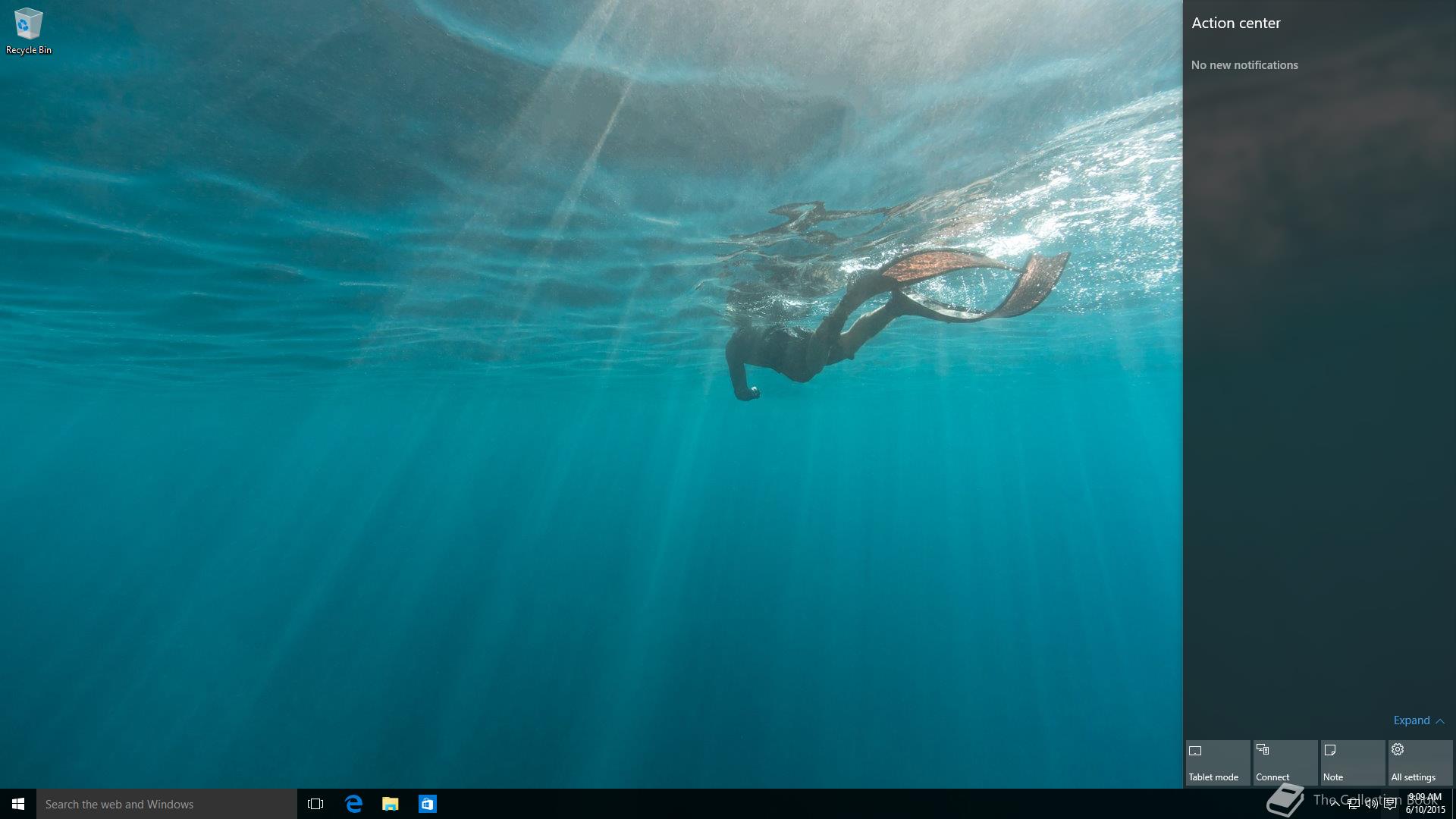Open the clock showing 9:09 AM
Screen dimensions: 1456x819
[x=1425, y=804]
